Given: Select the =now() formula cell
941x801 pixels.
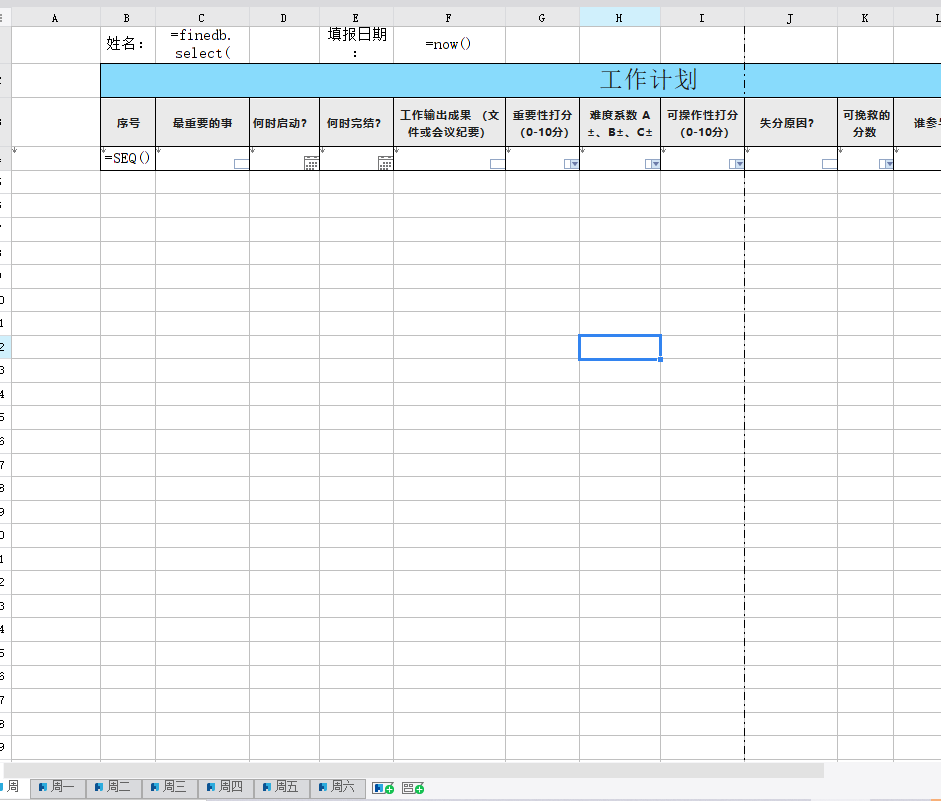Looking at the screenshot, I should [x=449, y=44].
